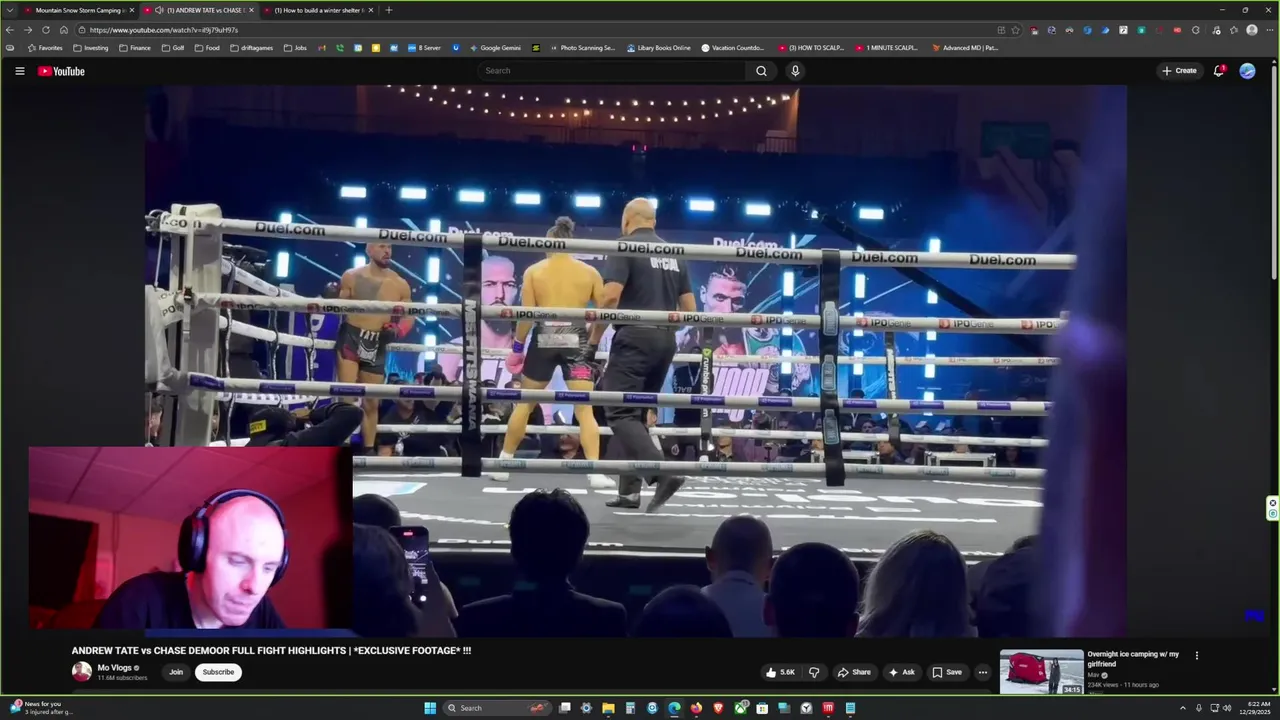Open Xbox app from the taskbar
Viewport: 1280px width, 720px height.
(740, 708)
